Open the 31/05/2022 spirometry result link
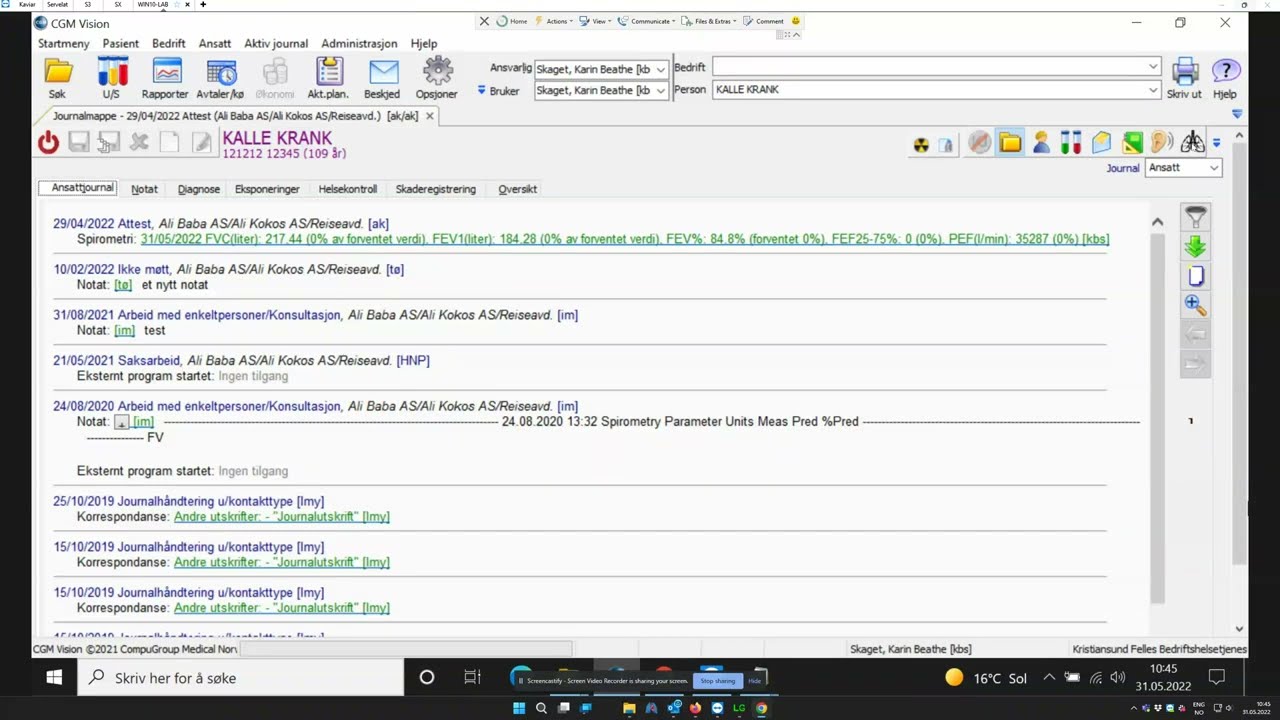The height and width of the screenshot is (720, 1280). pyautogui.click(x=625, y=240)
